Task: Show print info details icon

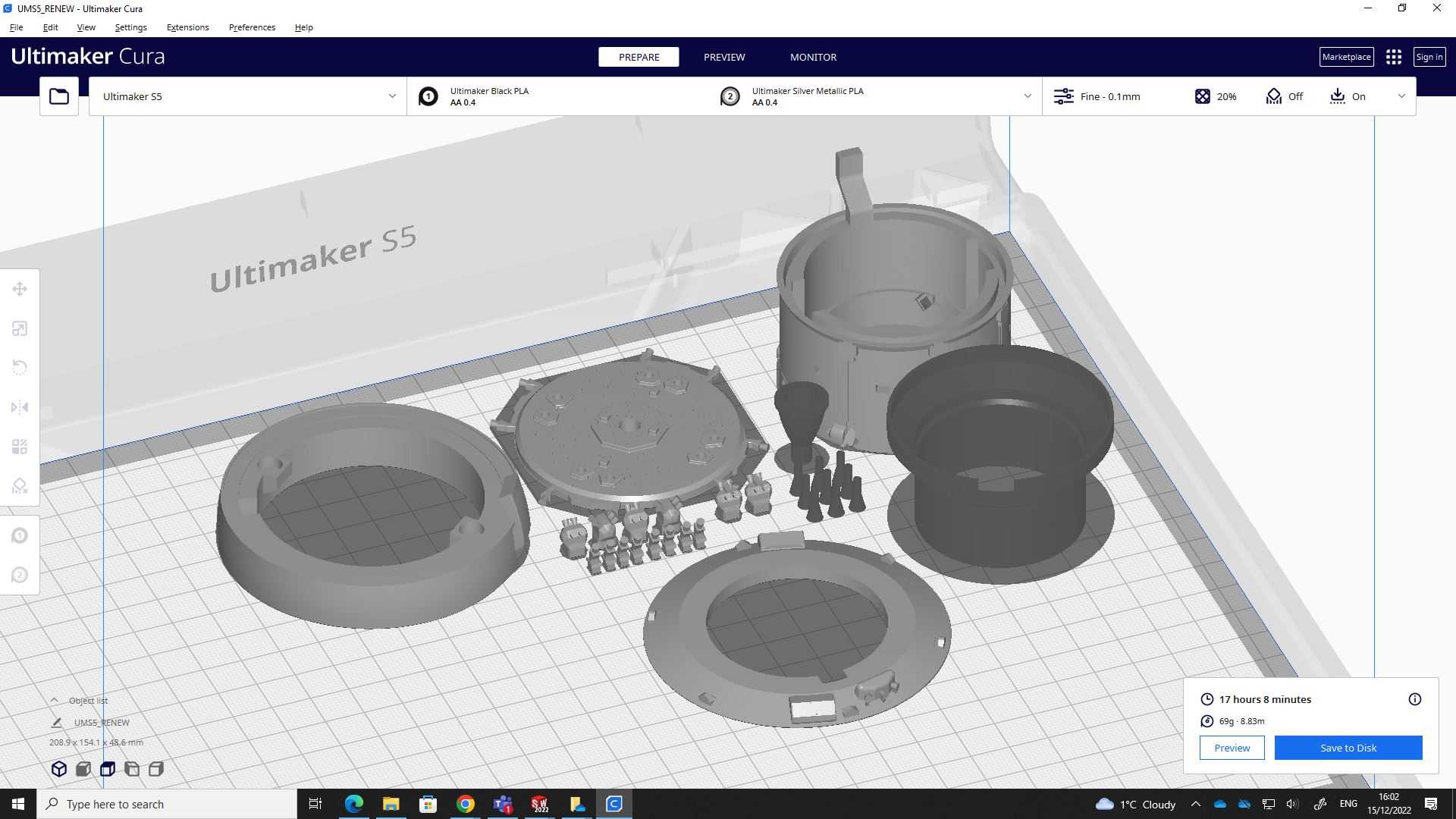Action: tap(1415, 699)
